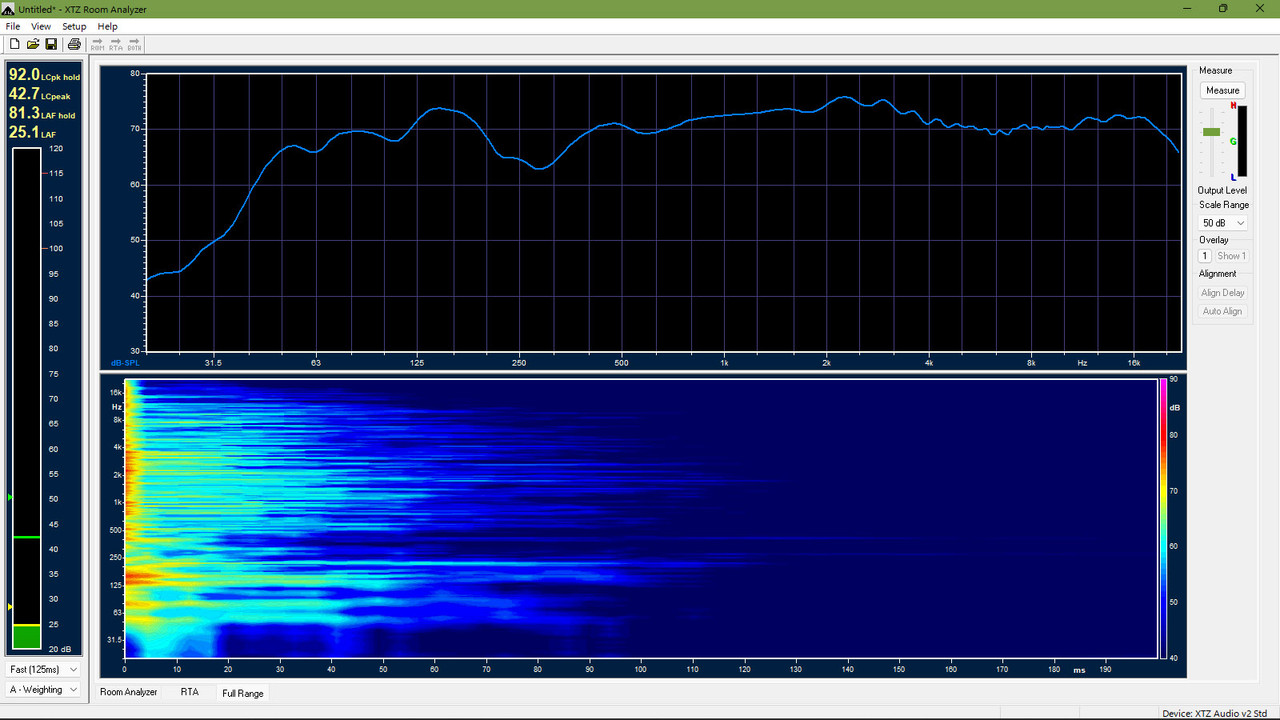Open the View menu
Image resolution: width=1280 pixels, height=720 pixels.
41,26
